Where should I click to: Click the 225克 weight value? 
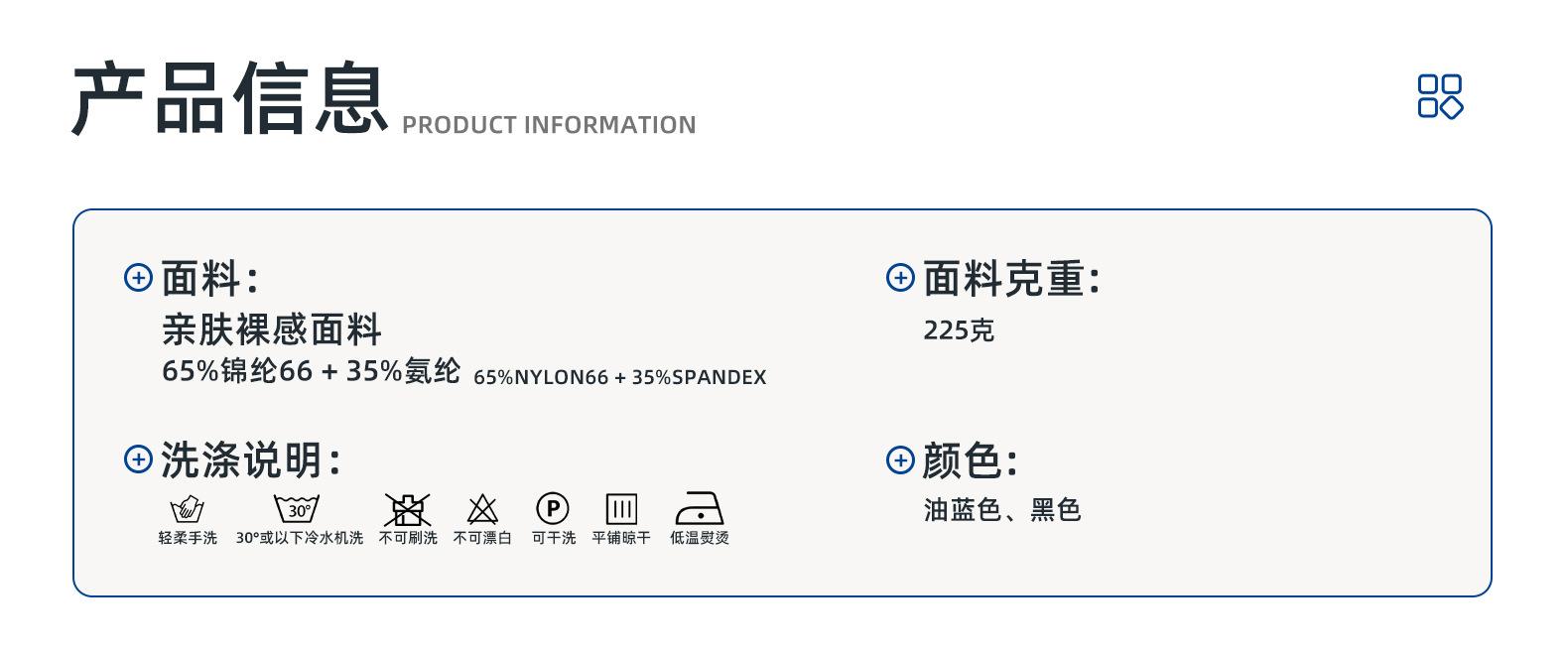click(959, 330)
